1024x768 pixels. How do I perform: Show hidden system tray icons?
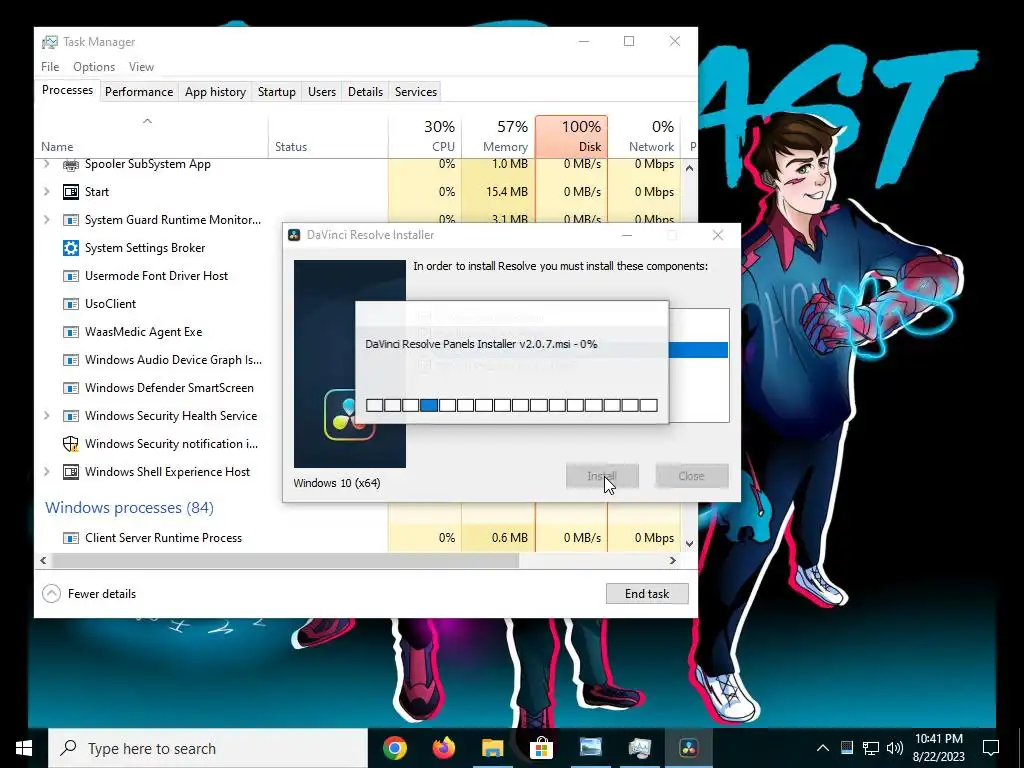pos(823,748)
